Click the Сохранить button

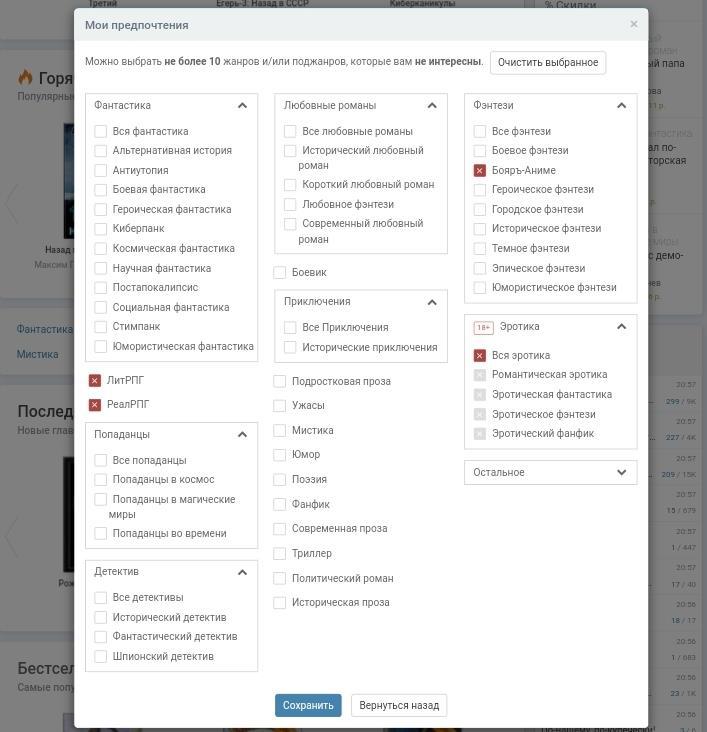[x=308, y=705]
